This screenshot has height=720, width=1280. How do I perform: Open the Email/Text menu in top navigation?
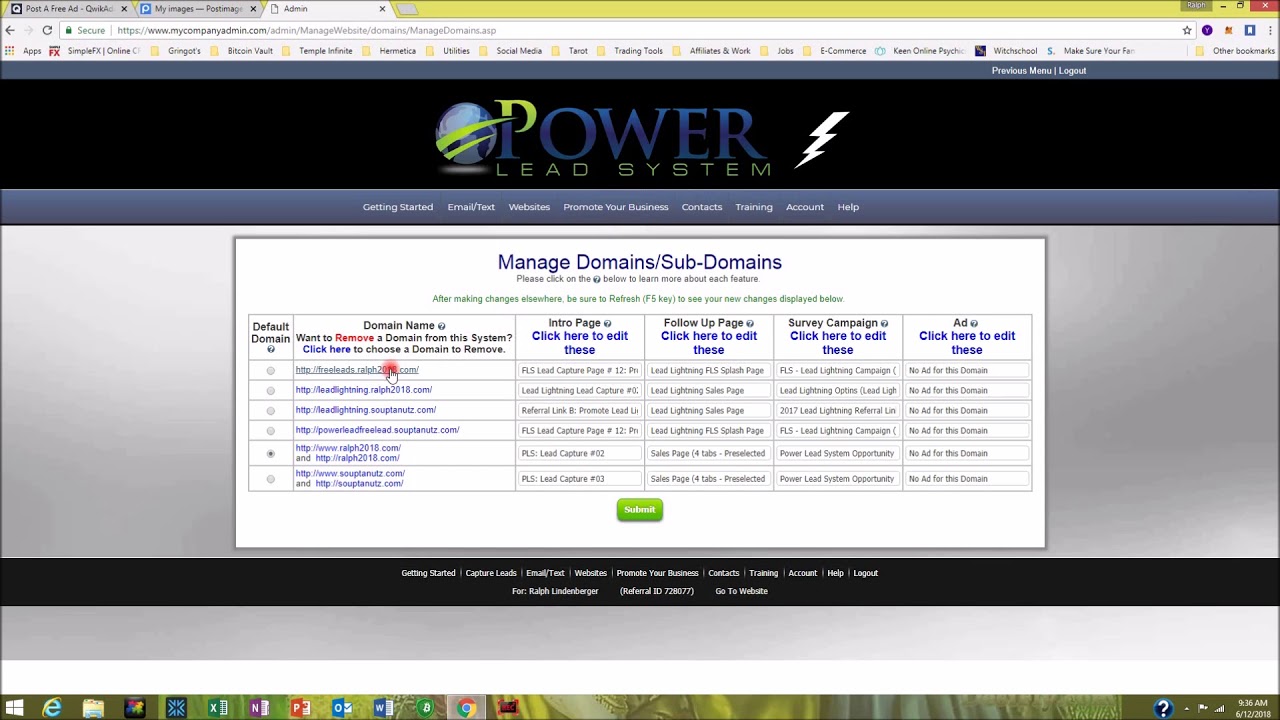point(471,207)
